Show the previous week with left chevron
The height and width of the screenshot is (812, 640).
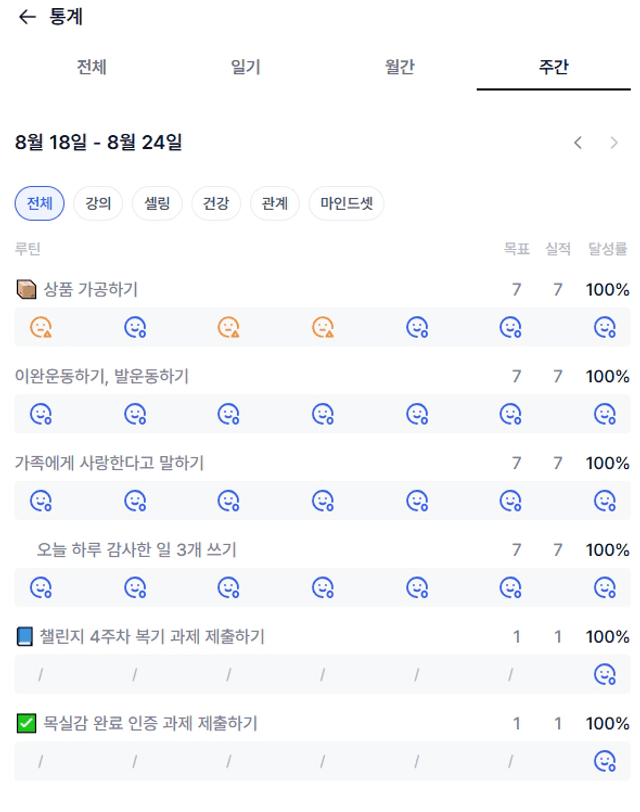coord(578,142)
